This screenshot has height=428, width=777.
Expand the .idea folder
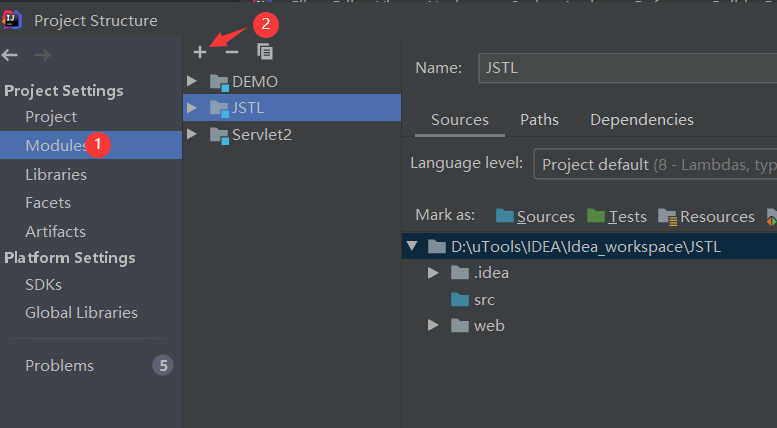433,272
